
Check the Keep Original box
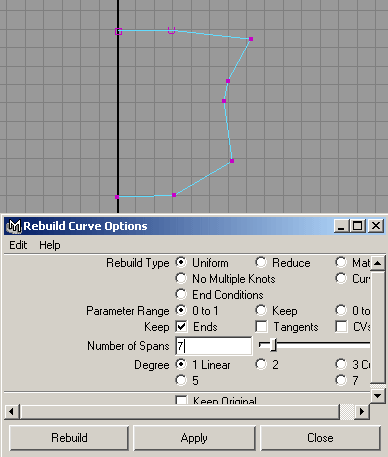click(x=181, y=400)
